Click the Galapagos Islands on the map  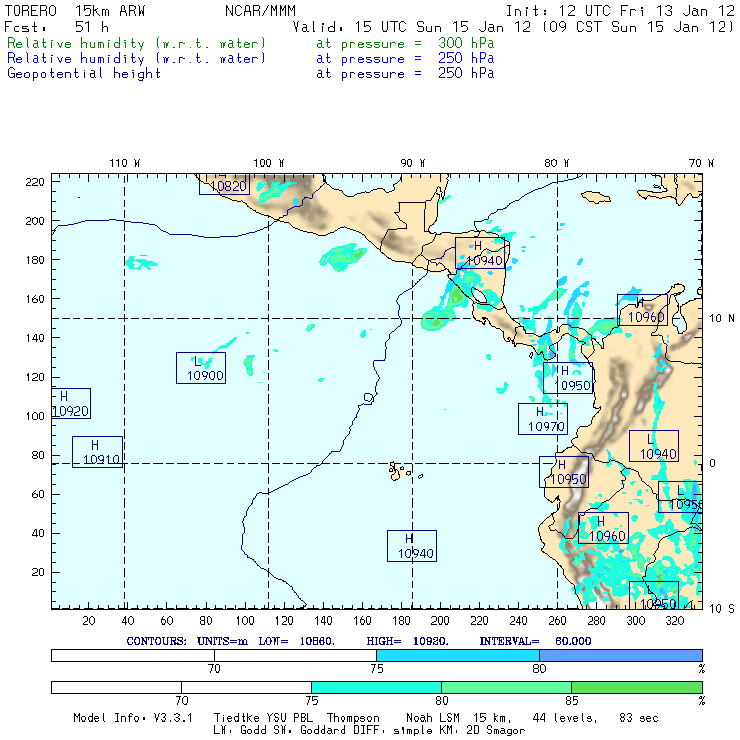402,470
